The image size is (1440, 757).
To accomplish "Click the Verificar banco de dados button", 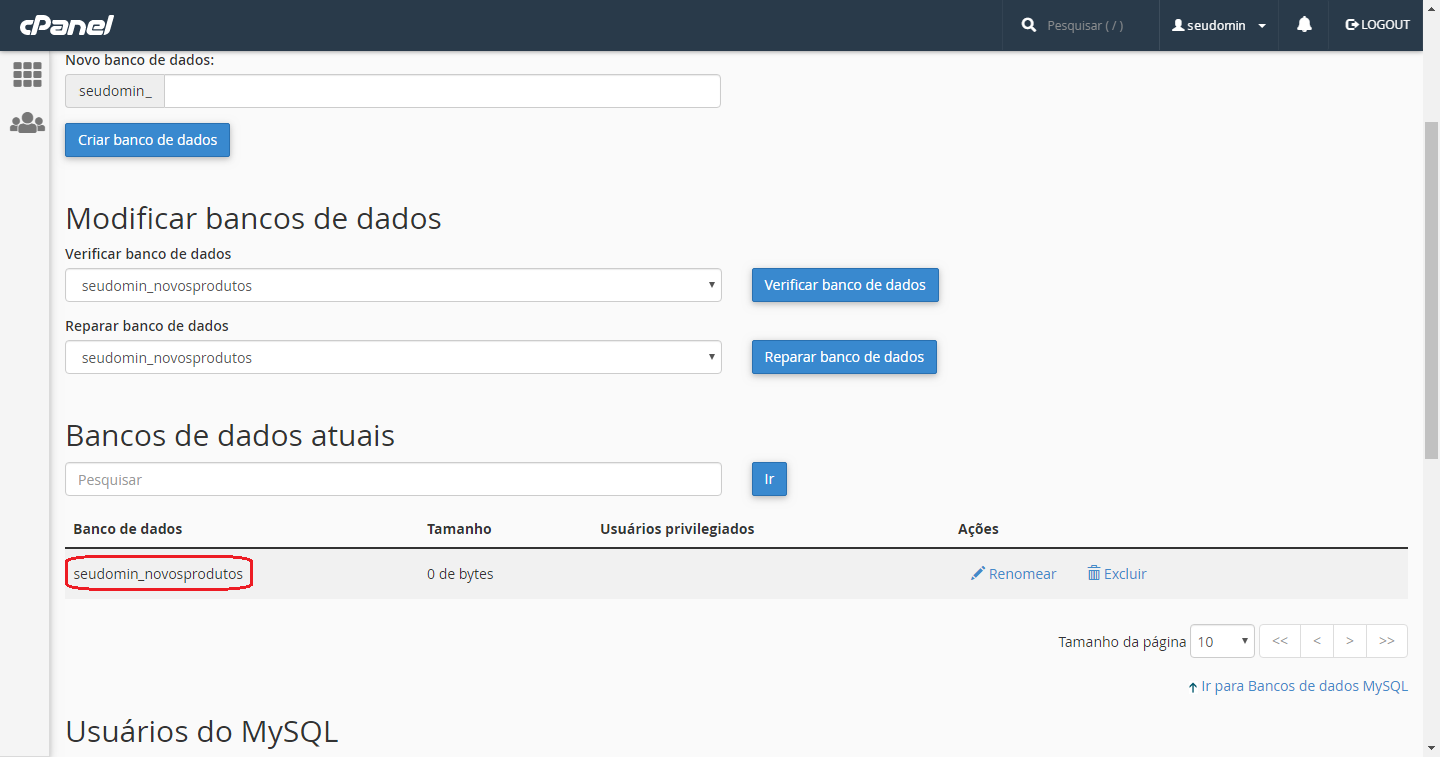I will 845,285.
